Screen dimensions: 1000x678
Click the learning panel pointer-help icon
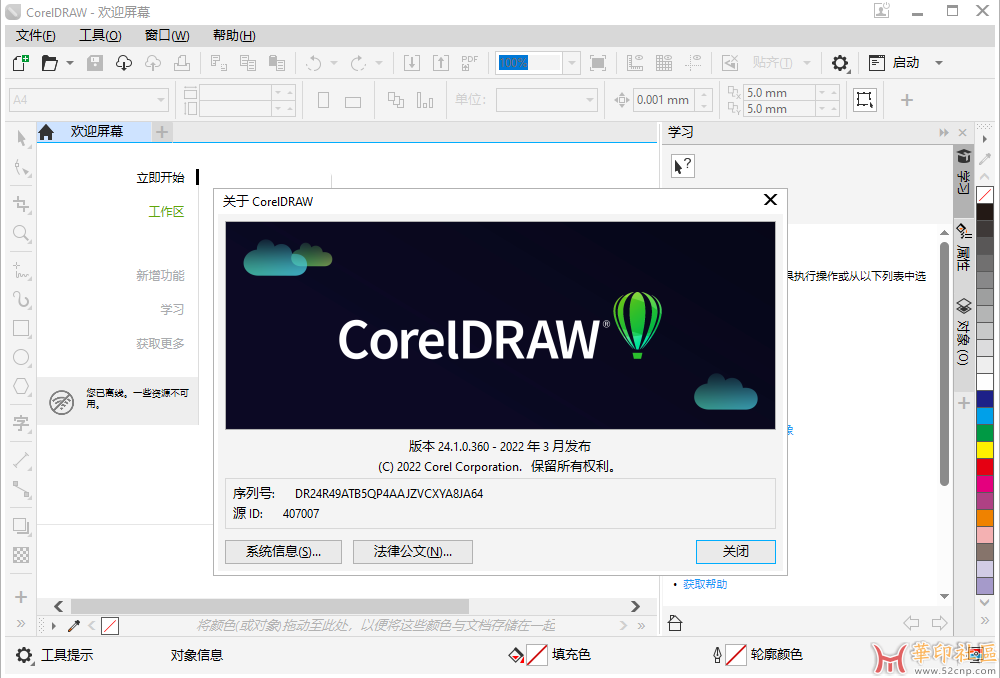click(x=682, y=166)
